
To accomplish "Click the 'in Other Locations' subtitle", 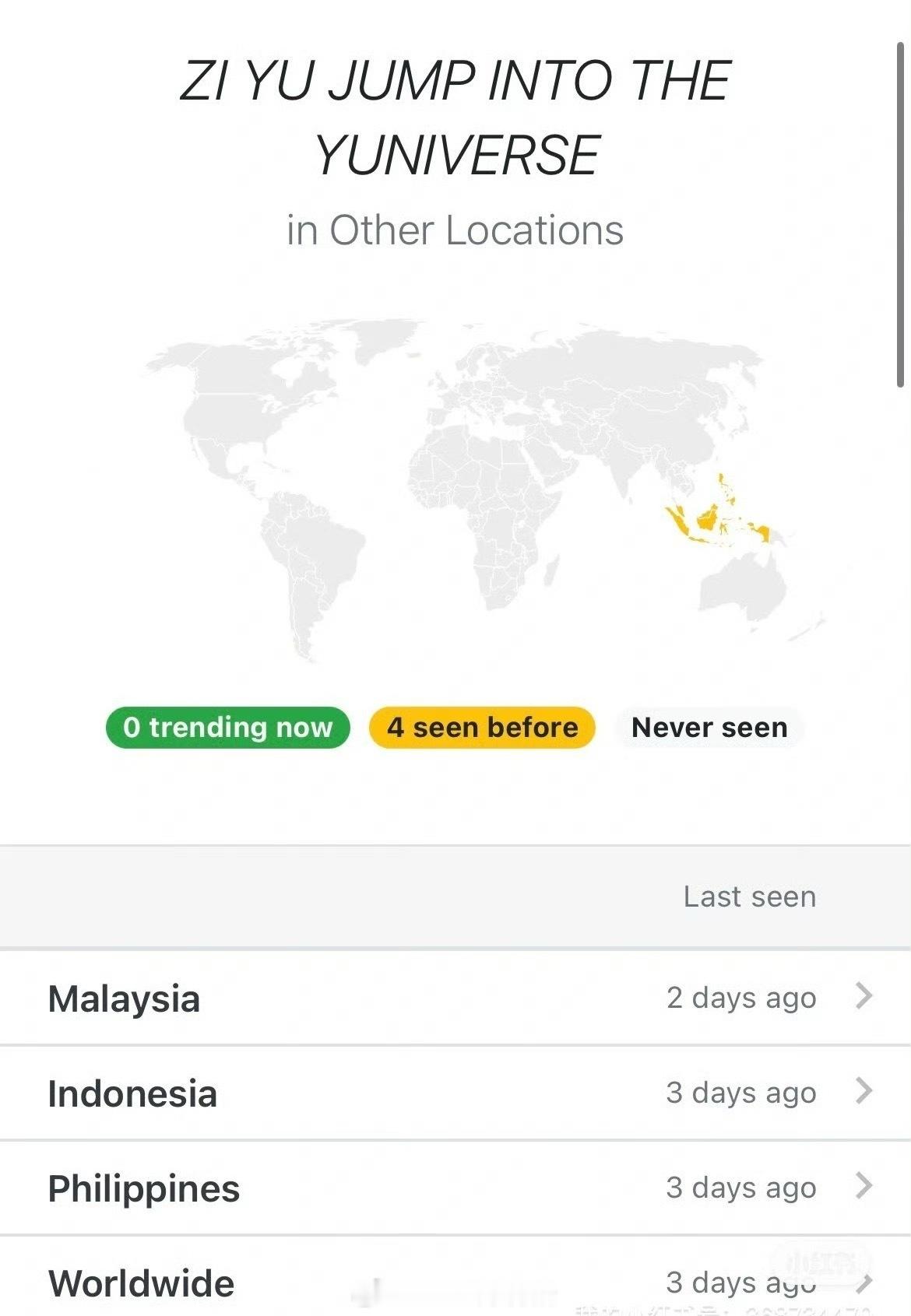I will coord(455,230).
